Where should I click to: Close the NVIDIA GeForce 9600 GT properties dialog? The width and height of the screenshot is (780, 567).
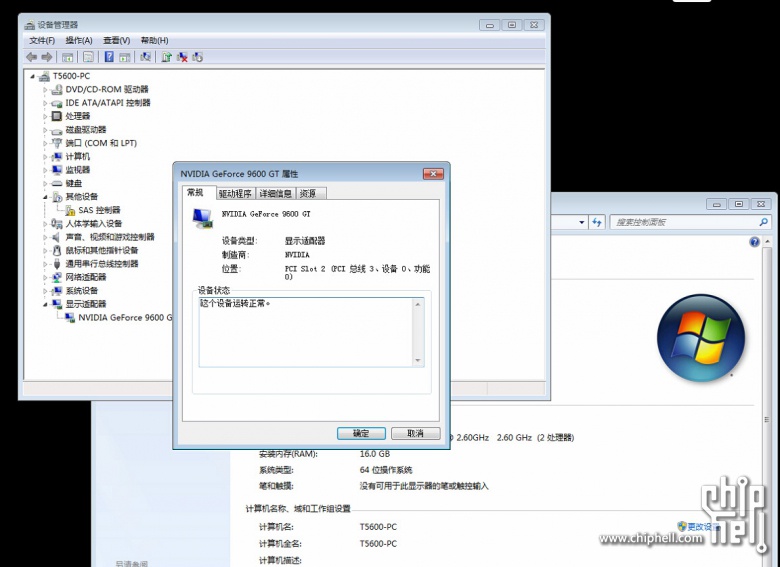(x=433, y=174)
